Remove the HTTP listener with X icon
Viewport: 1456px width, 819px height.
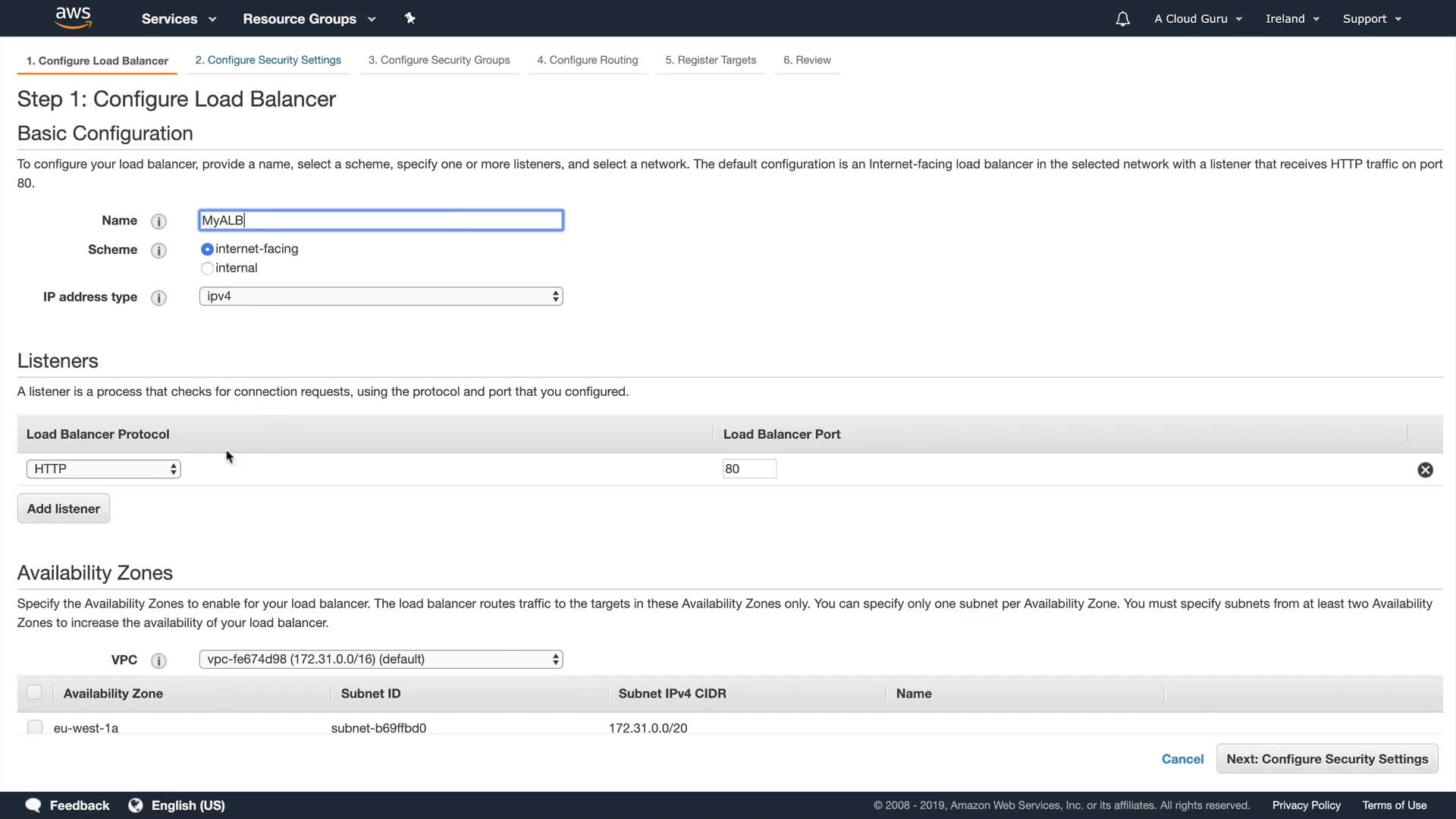click(x=1425, y=470)
